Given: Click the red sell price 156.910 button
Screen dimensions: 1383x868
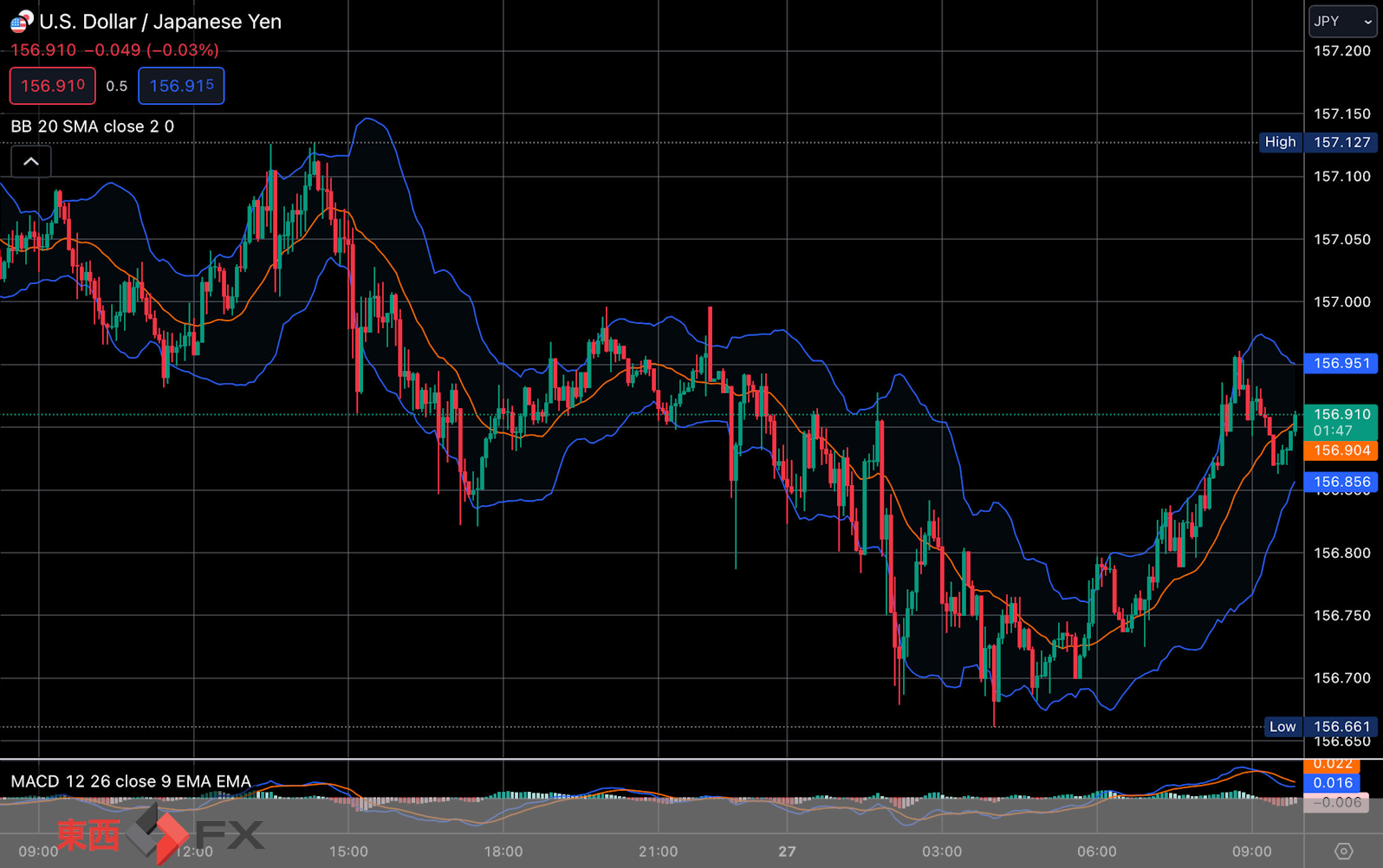Looking at the screenshot, I should point(53,86).
